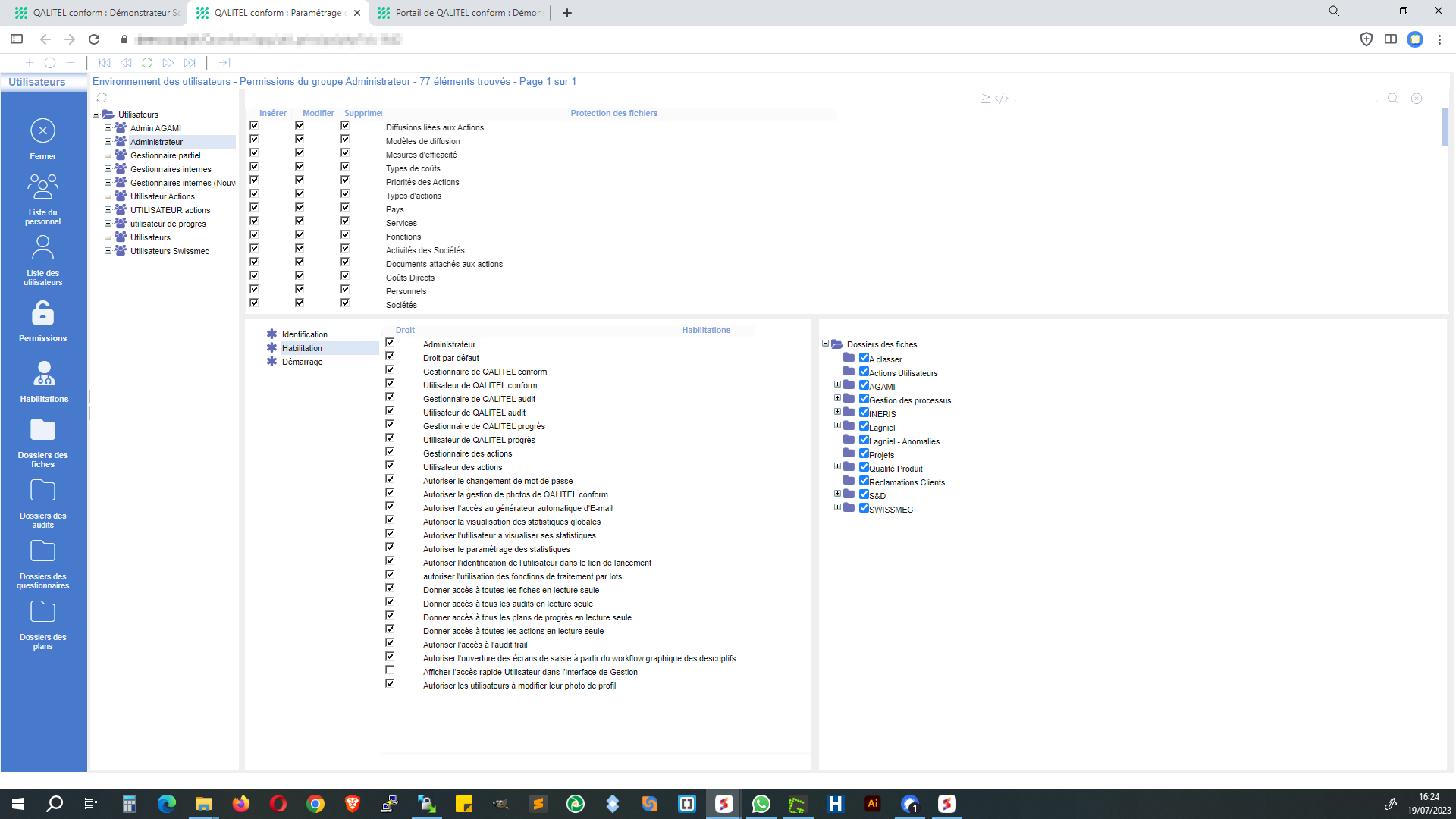This screenshot has width=1456, height=819.
Task: Click the green refresh toolbar icon
Action: click(x=147, y=63)
